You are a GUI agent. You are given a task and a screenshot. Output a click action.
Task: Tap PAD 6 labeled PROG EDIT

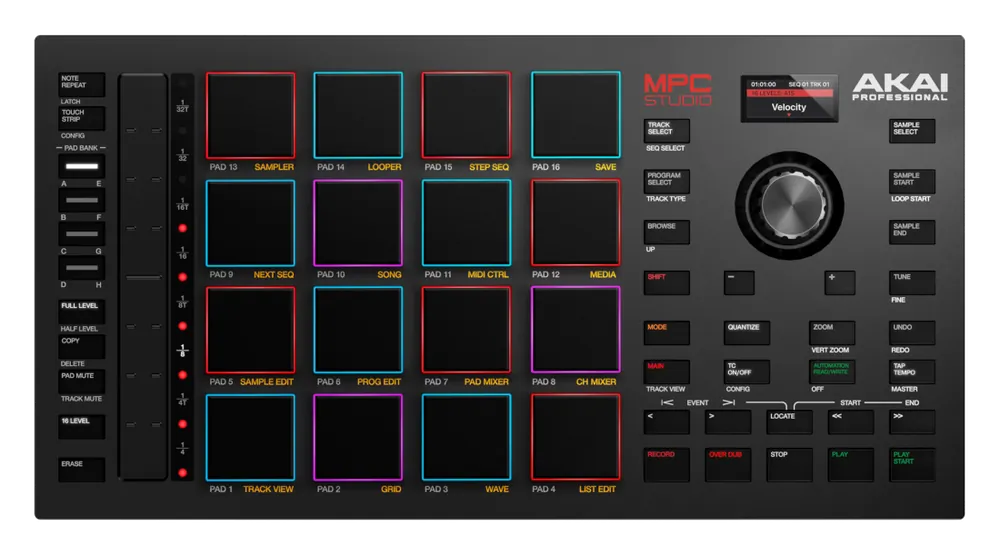[358, 330]
